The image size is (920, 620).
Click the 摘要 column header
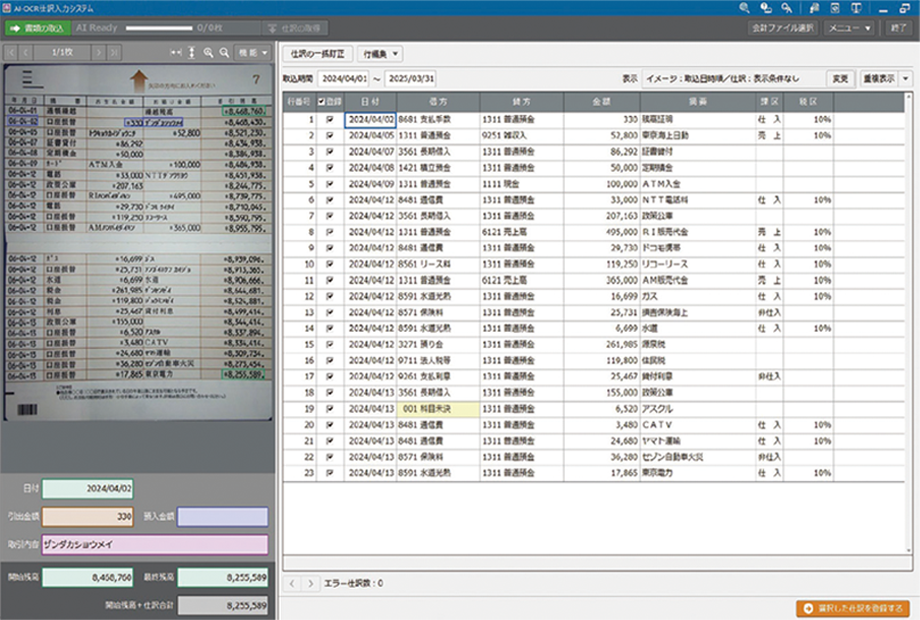click(x=698, y=102)
